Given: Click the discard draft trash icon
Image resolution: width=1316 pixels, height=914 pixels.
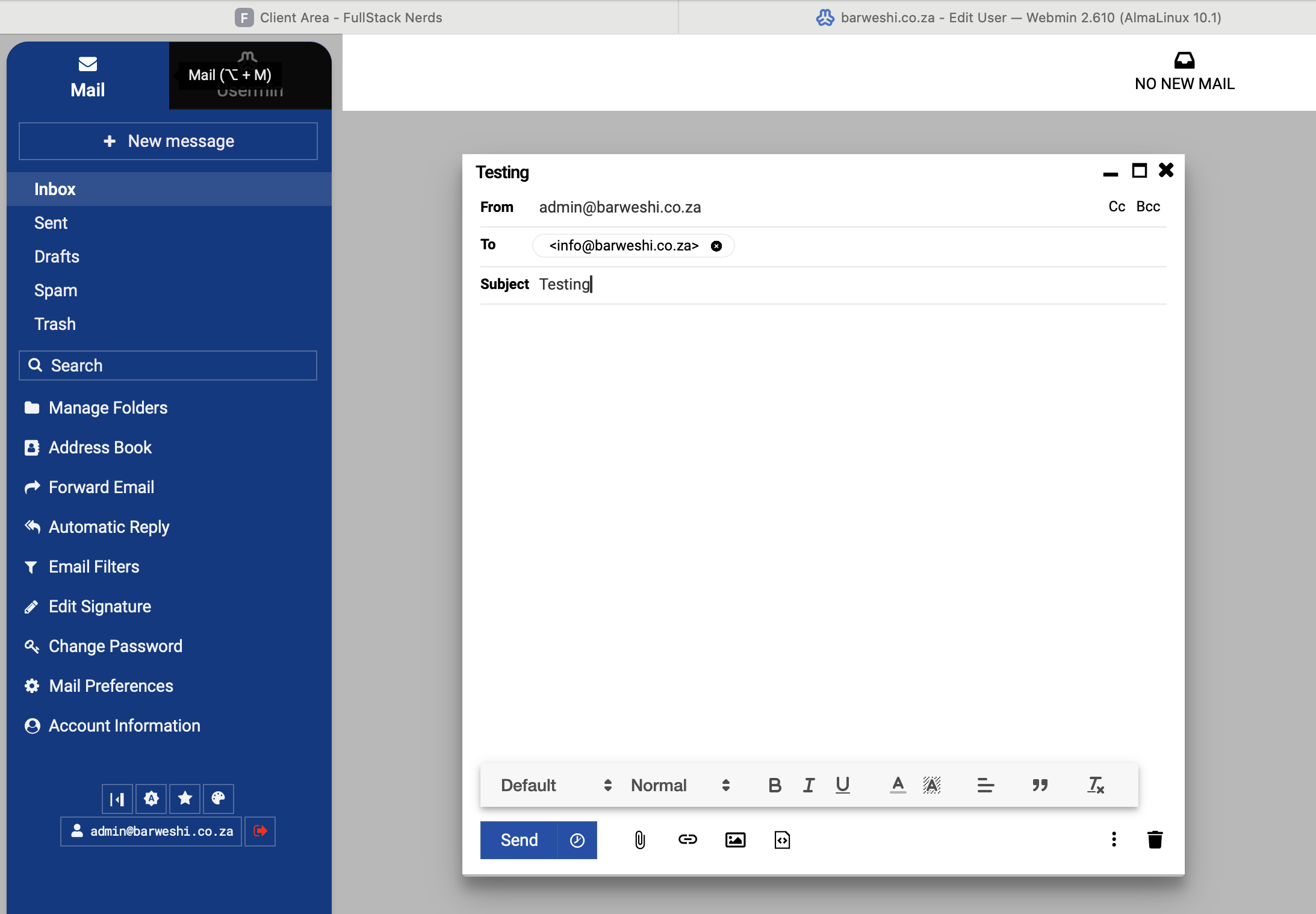Looking at the screenshot, I should [1155, 839].
